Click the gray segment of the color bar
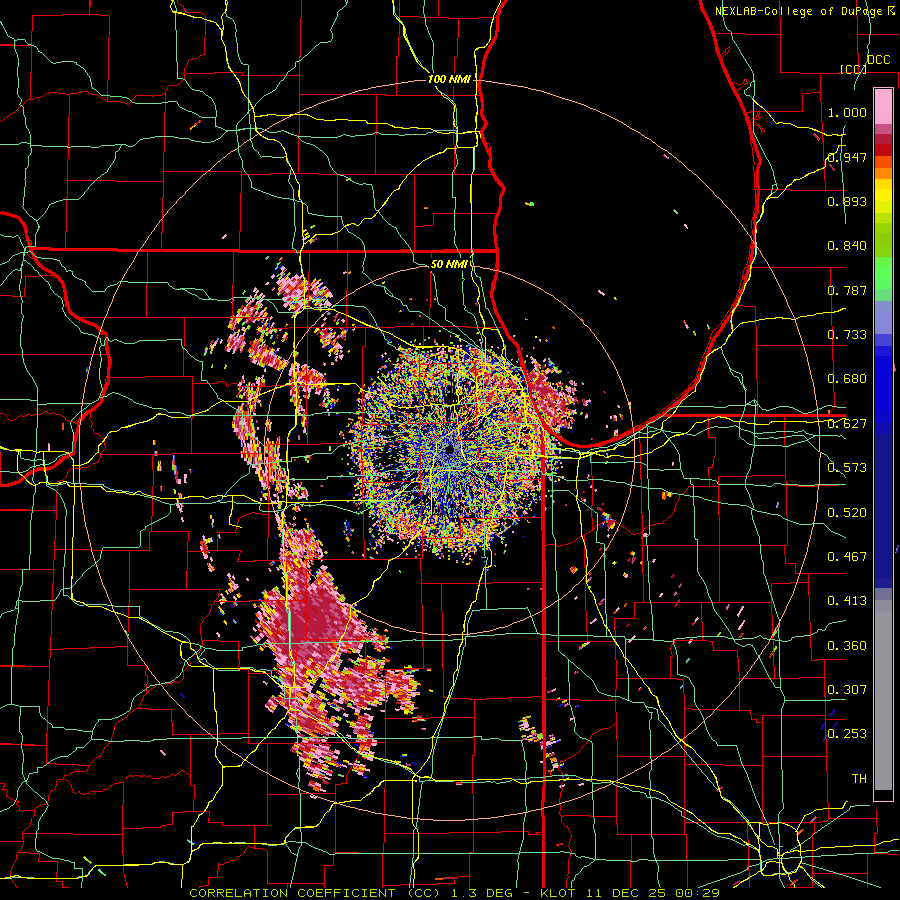 click(883, 695)
